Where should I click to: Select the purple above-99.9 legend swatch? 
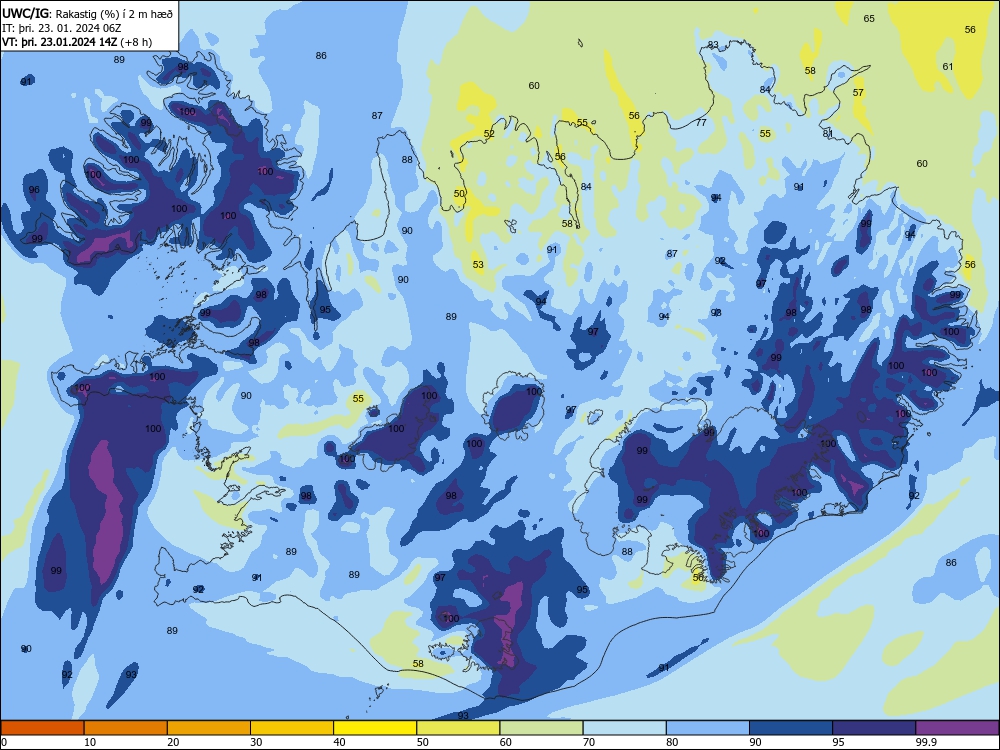(x=957, y=728)
